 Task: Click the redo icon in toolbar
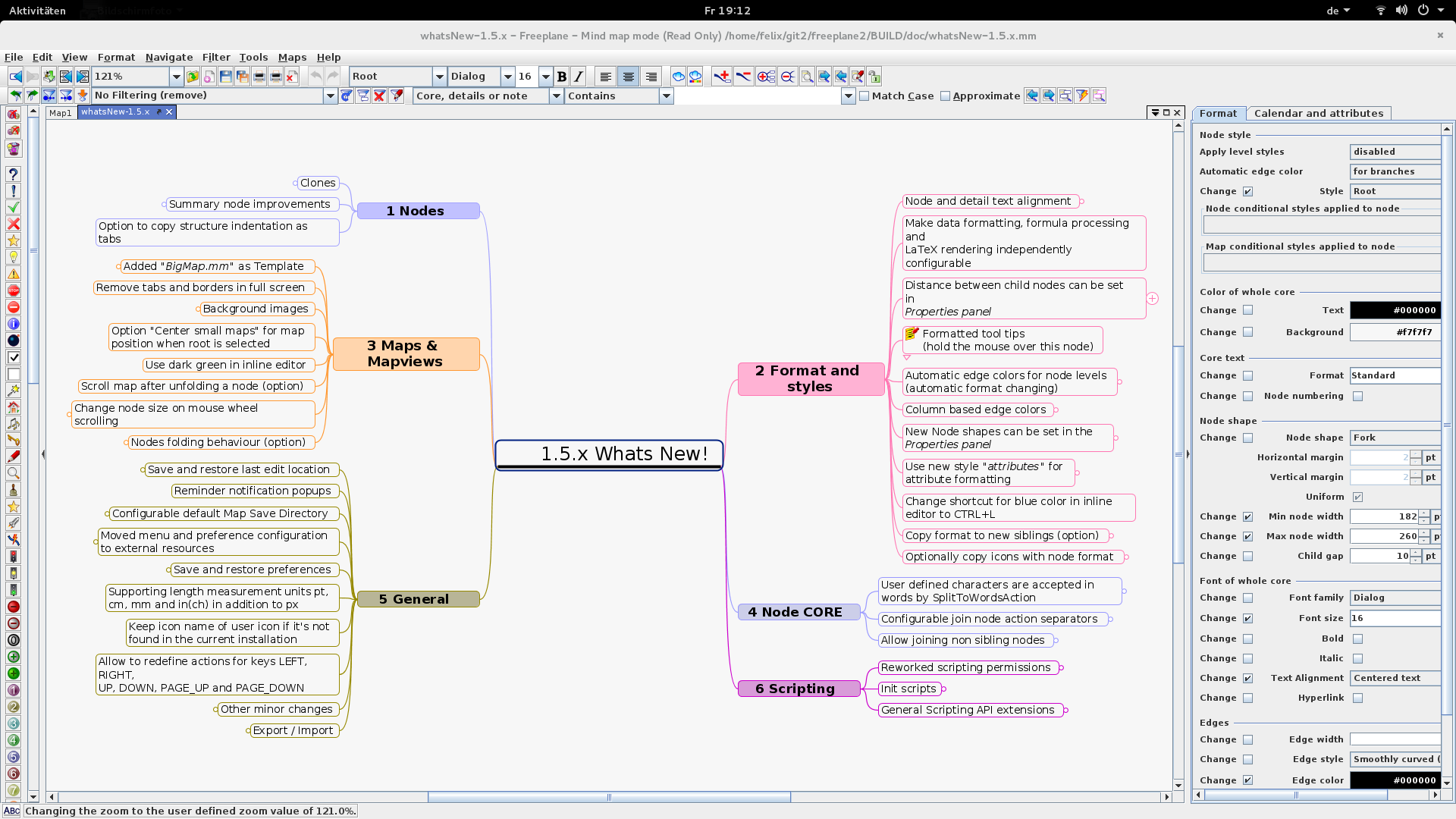pos(336,76)
